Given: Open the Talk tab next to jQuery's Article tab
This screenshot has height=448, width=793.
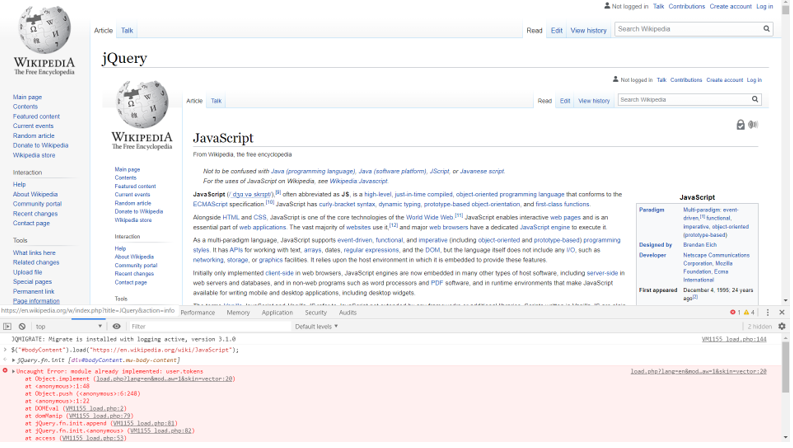Looking at the screenshot, I should (127, 31).
